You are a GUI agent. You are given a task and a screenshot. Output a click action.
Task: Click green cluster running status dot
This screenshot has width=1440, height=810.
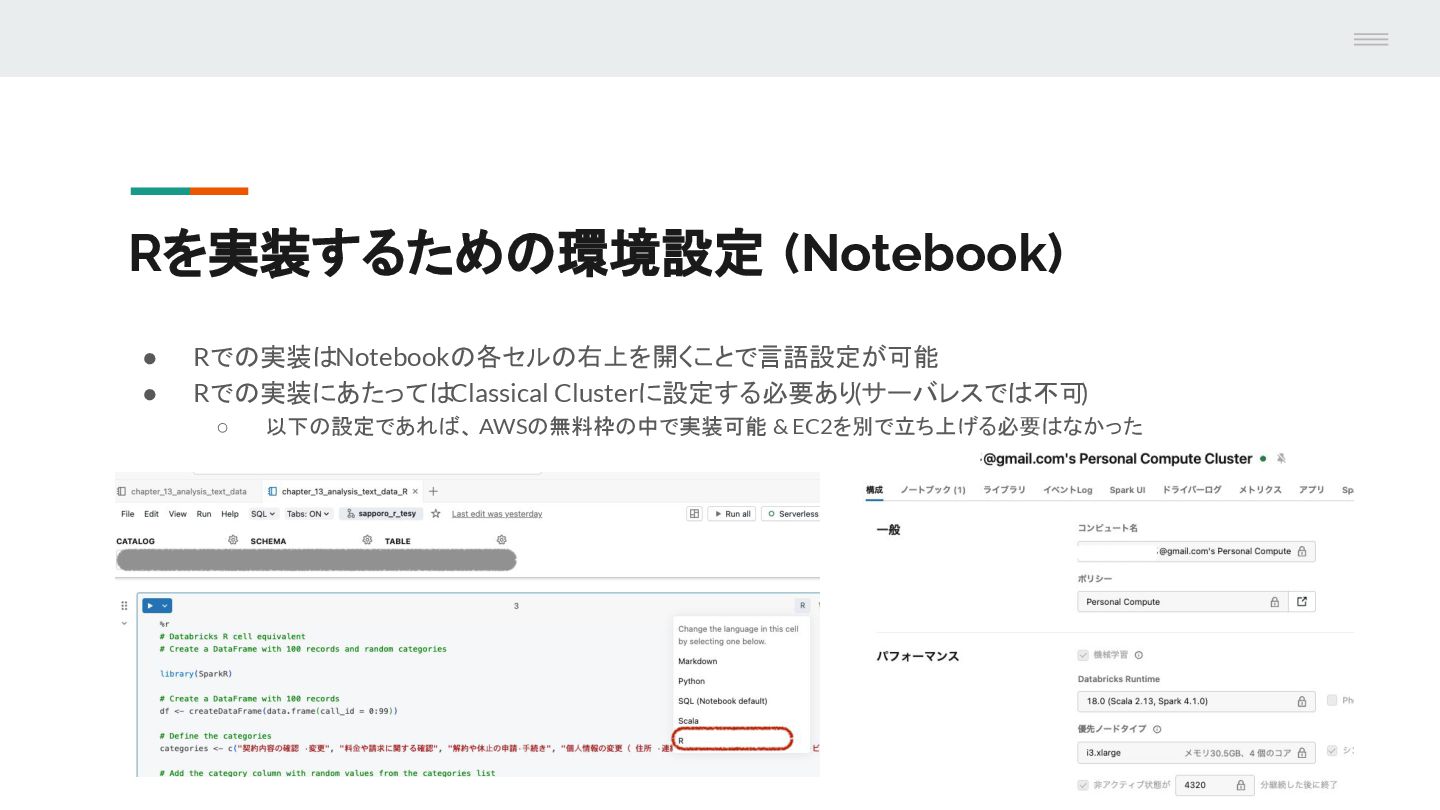coord(1263,458)
